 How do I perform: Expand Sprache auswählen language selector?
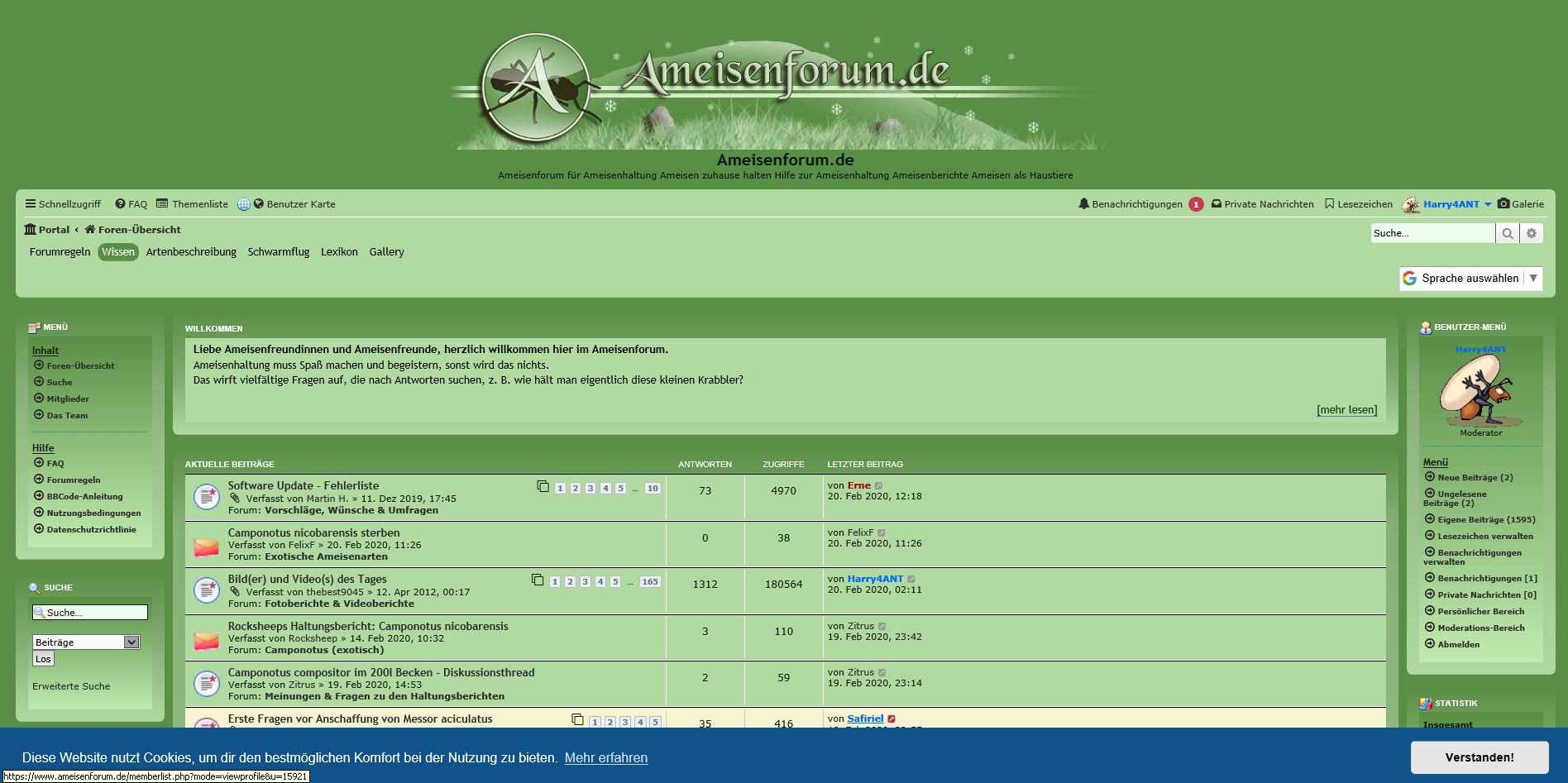pyautogui.click(x=1470, y=279)
